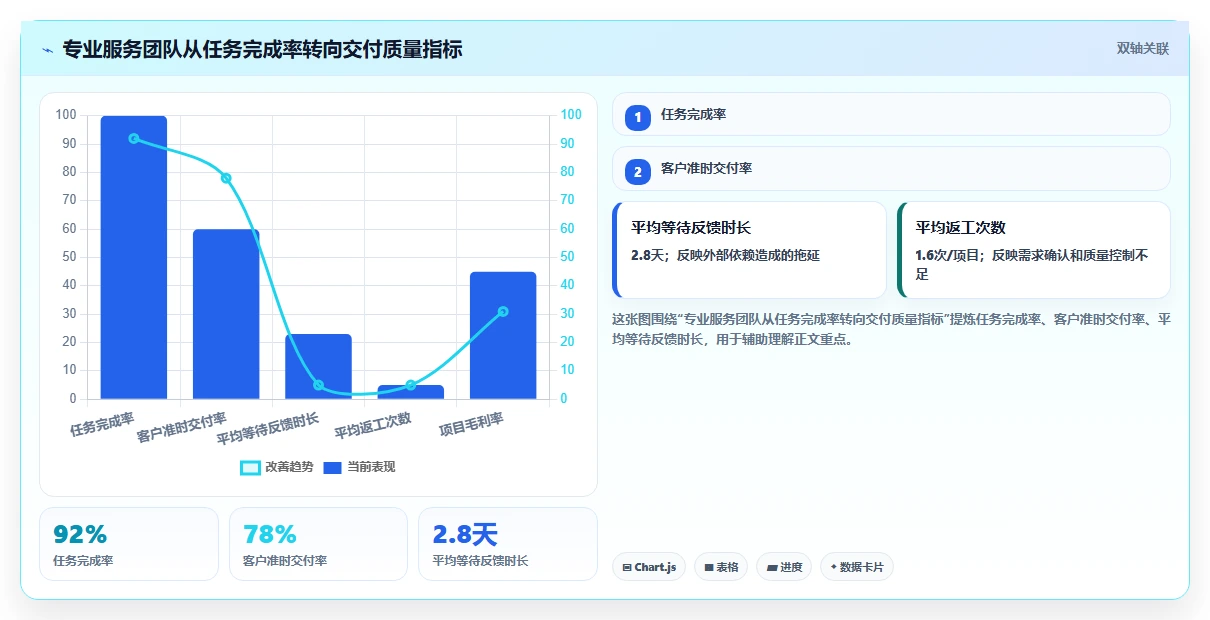
Task: Click the 92% 任务完成率 stat card
Action: [129, 544]
